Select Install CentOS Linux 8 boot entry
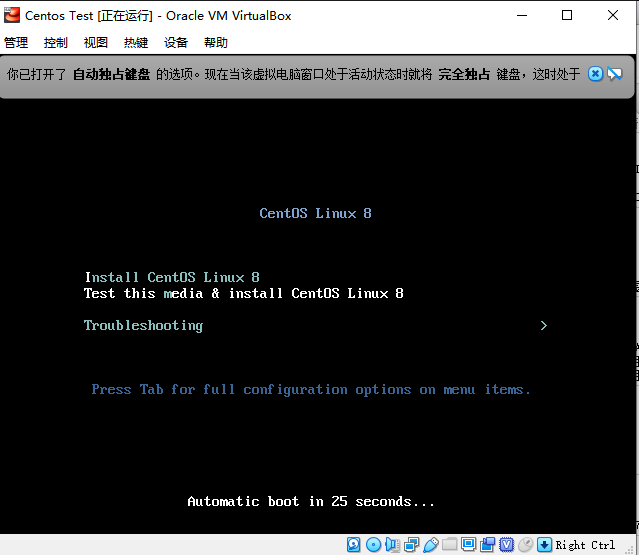Screen dimensions: 639x555 [172, 277]
